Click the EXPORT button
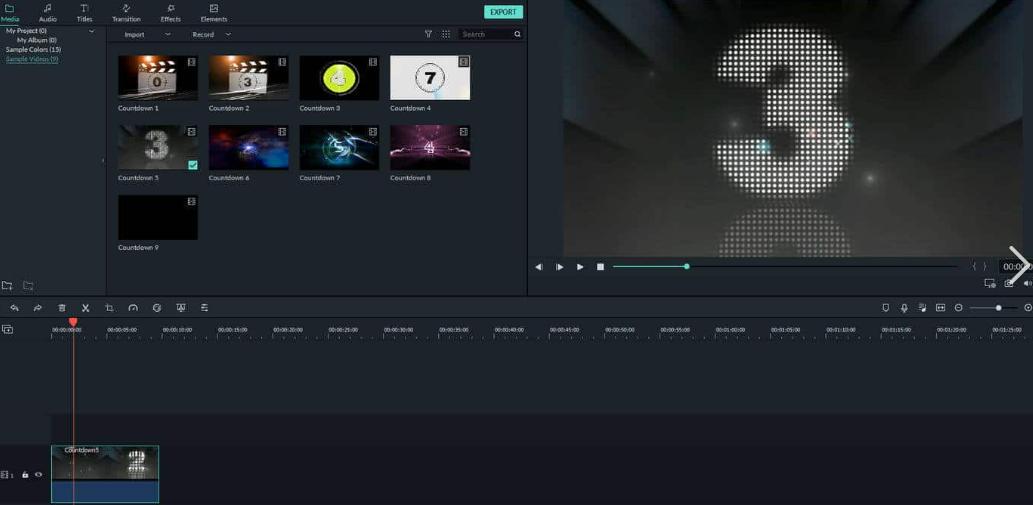The width and height of the screenshot is (1033, 505). coord(503,12)
